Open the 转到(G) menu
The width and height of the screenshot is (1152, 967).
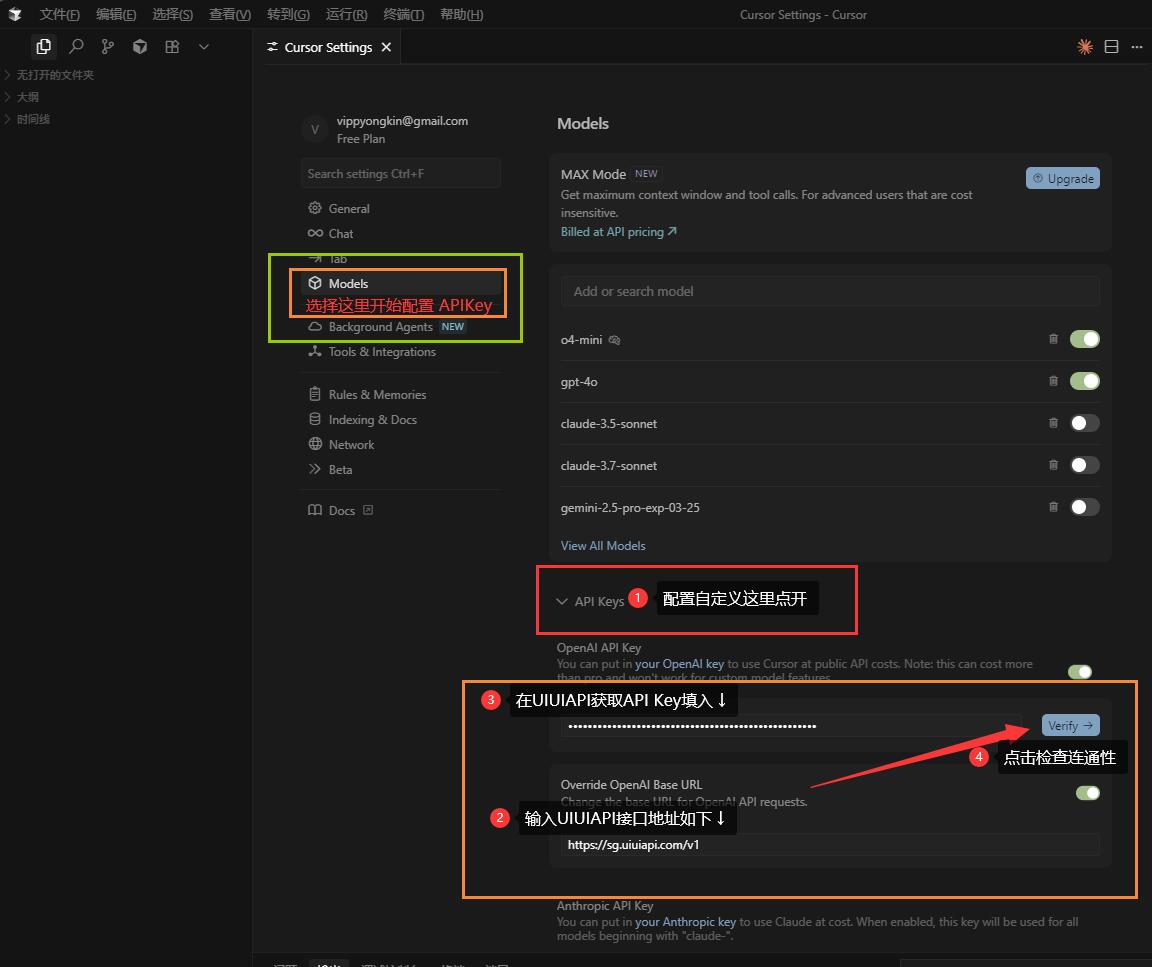click(x=288, y=14)
